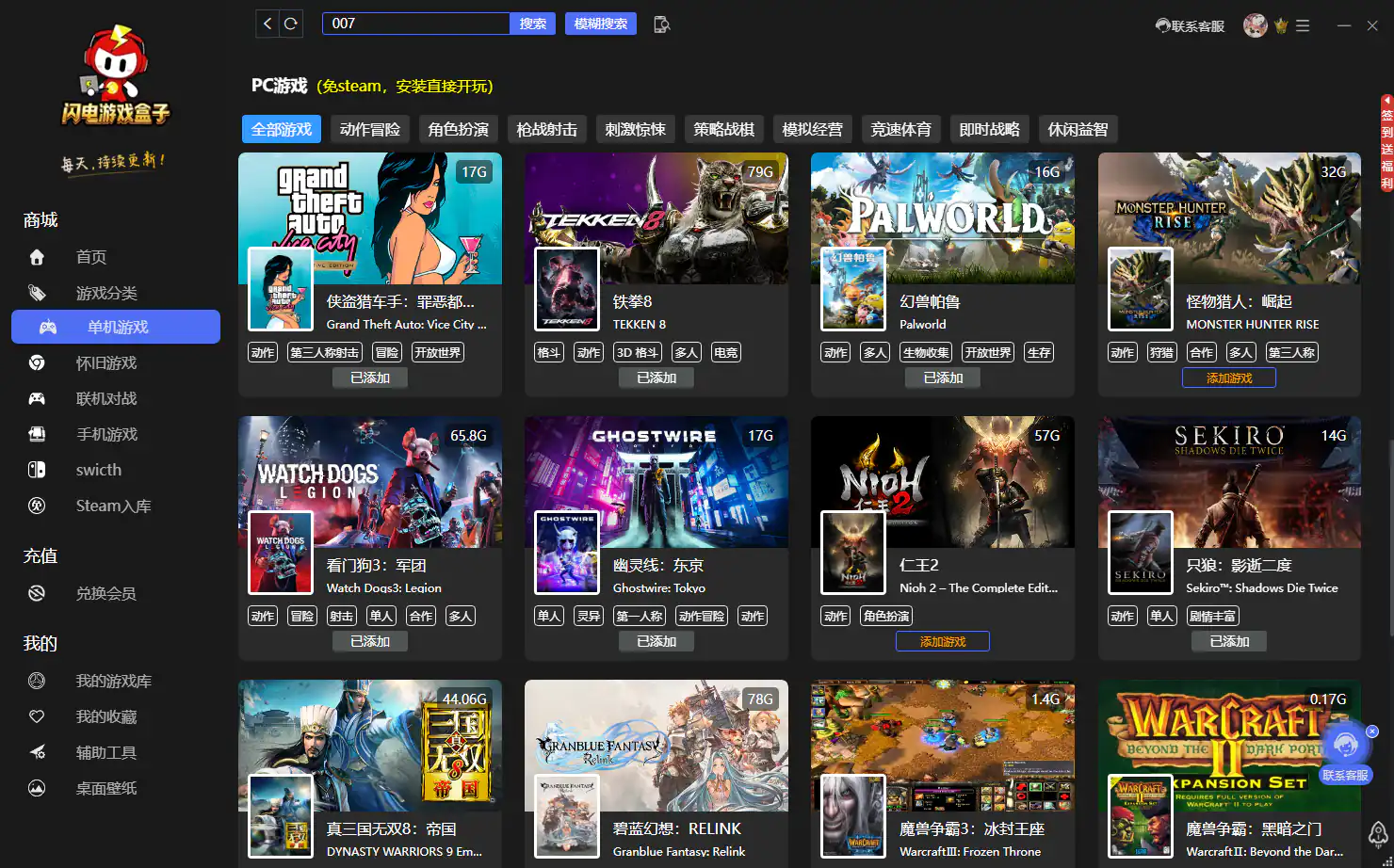
Task: Open the Palworld banner image
Action: pyautogui.click(x=943, y=218)
